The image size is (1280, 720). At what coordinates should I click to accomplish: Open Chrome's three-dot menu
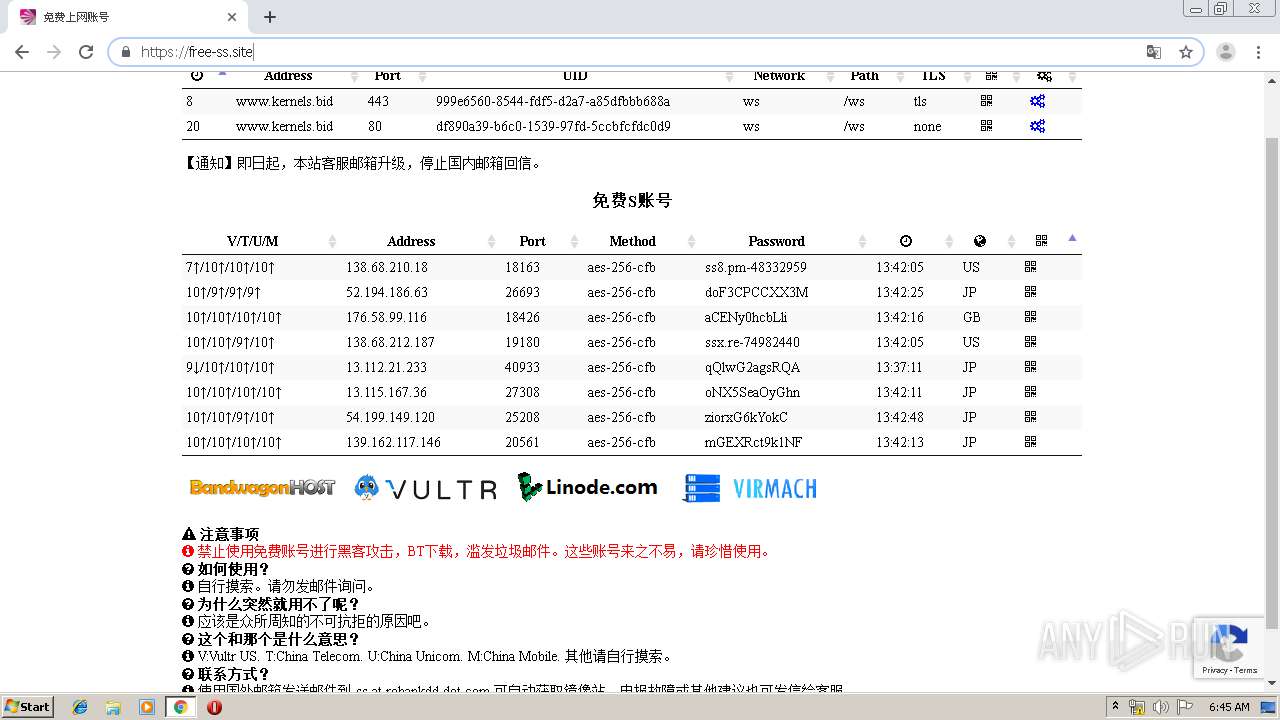1258,52
